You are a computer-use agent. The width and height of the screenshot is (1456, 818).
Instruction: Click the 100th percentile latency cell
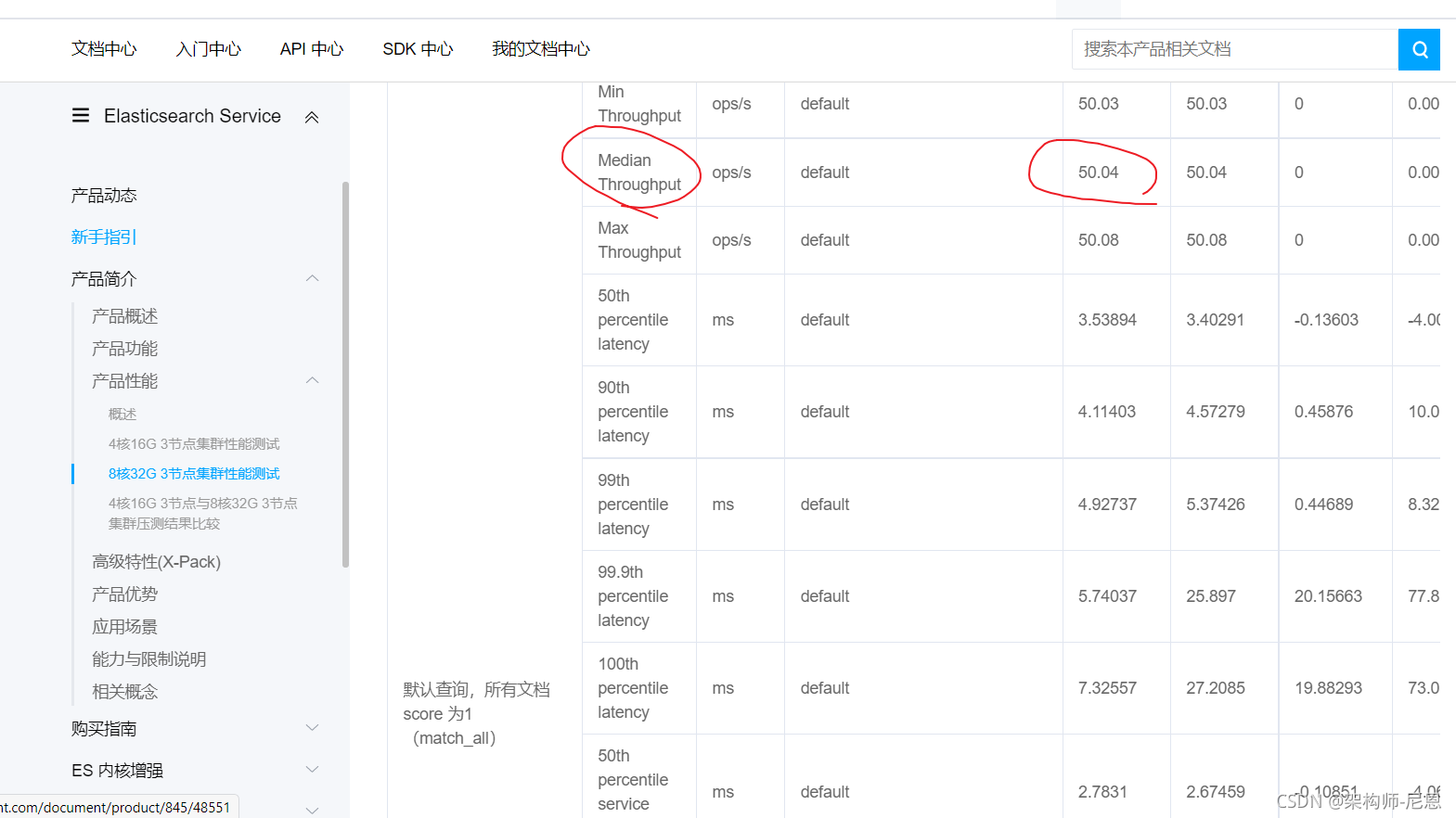tap(639, 688)
